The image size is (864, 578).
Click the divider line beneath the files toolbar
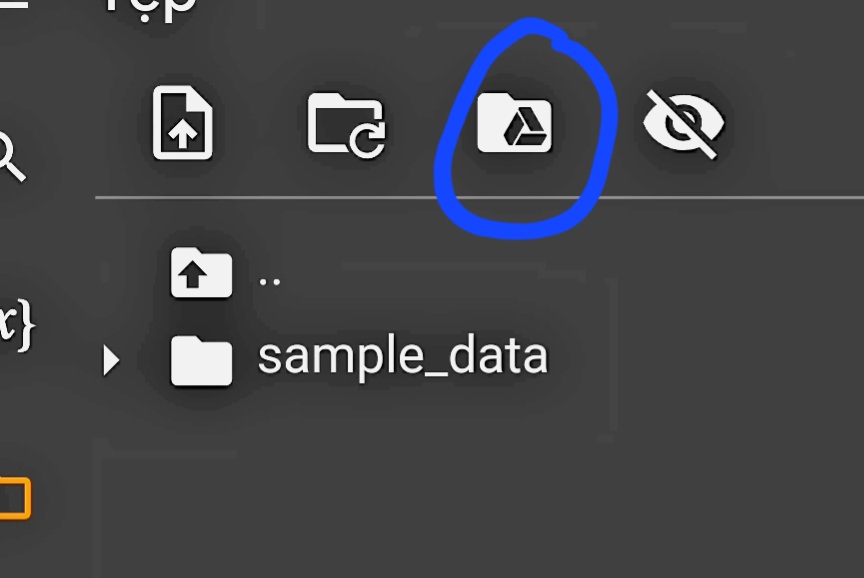pyautogui.click(x=479, y=197)
